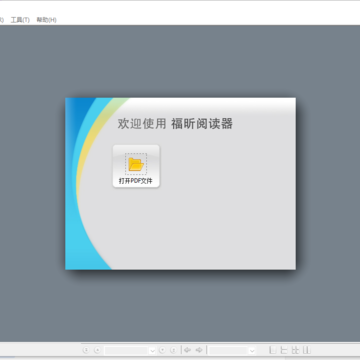The image size is (360, 360).
Task: Click the zoom level input field
Action: pyautogui.click(x=228, y=350)
